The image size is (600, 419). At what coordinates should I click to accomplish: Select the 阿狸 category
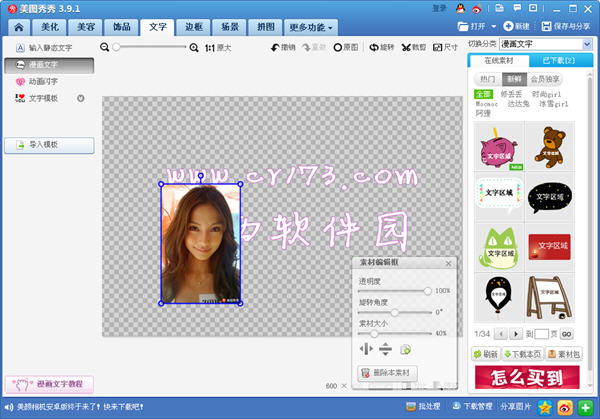(483, 113)
